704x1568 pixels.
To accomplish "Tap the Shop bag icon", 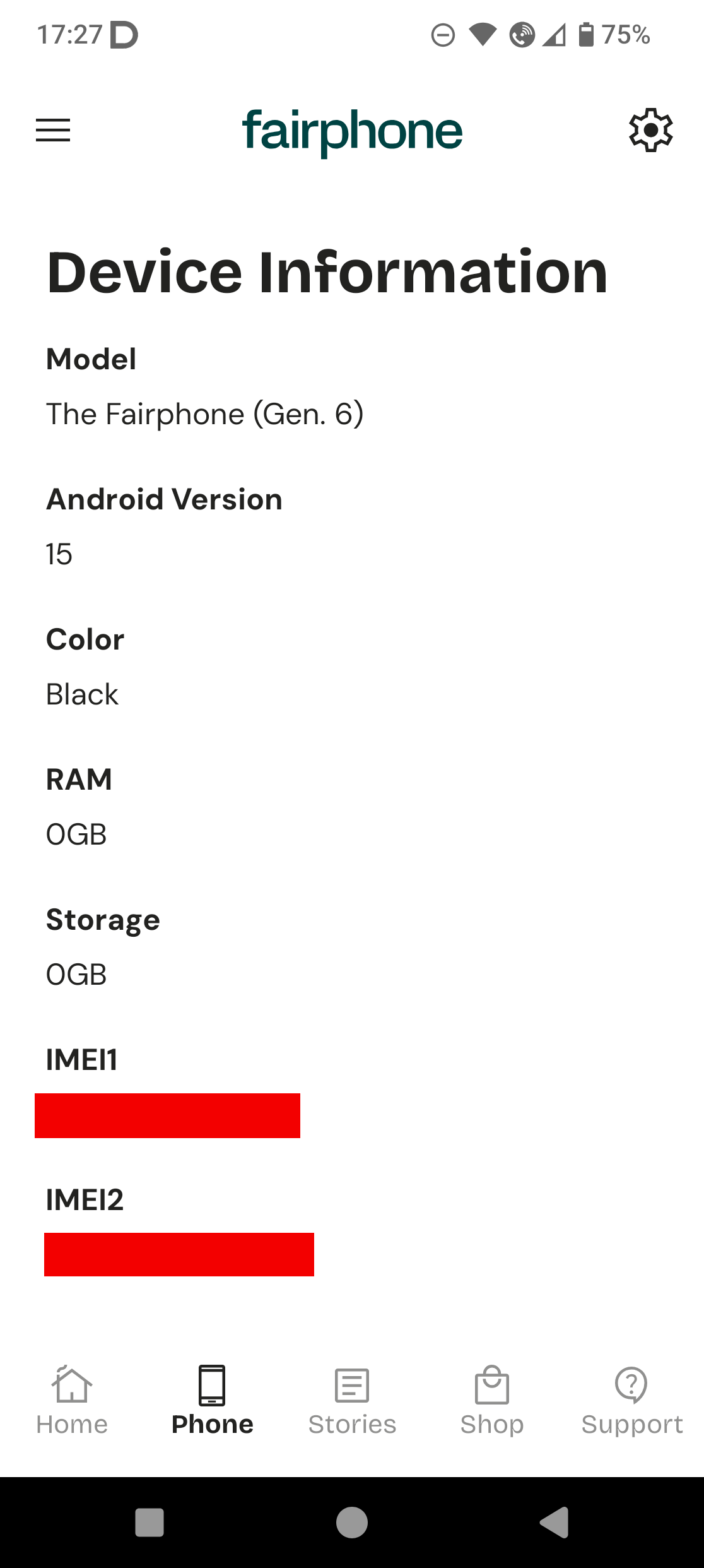I will [492, 1385].
